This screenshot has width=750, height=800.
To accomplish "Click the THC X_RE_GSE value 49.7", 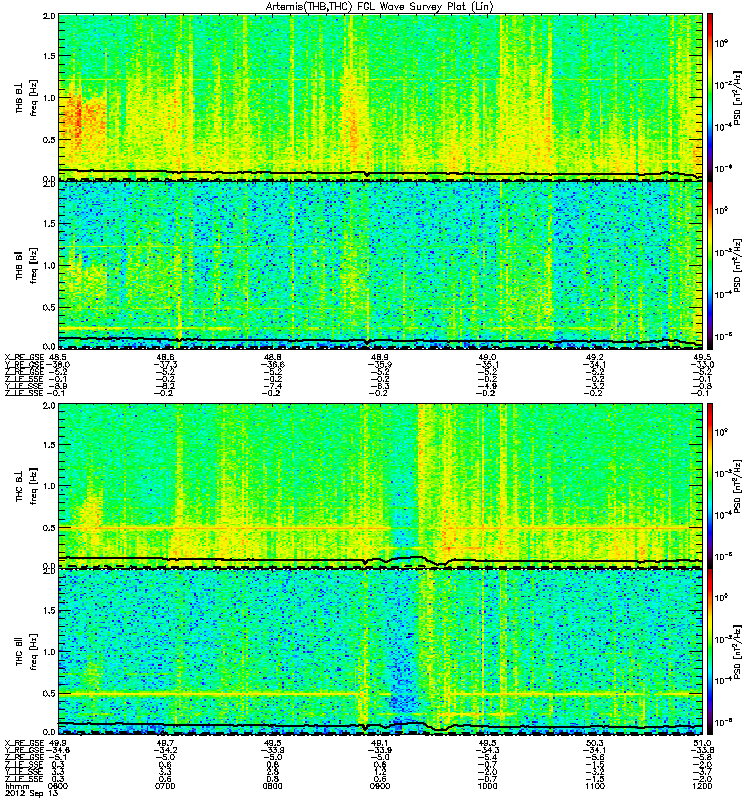I will (x=166, y=743).
